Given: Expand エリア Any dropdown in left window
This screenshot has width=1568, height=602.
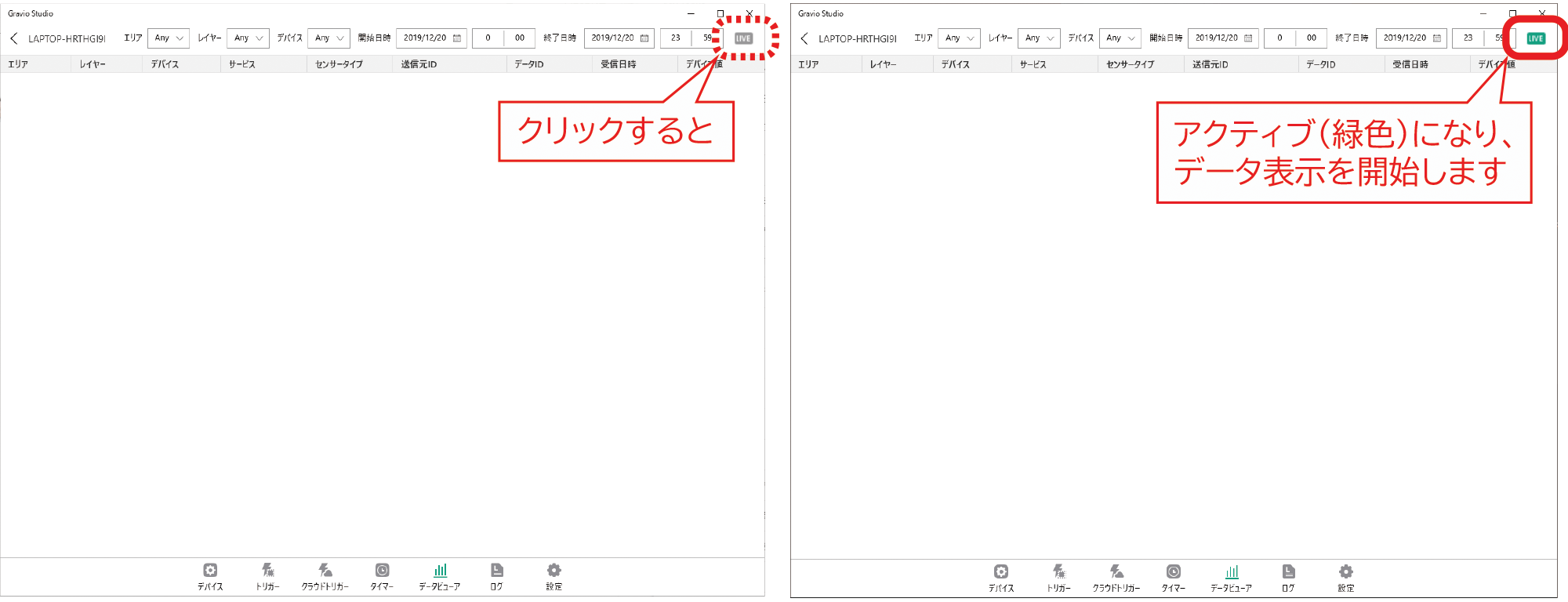Looking at the screenshot, I should [169, 38].
